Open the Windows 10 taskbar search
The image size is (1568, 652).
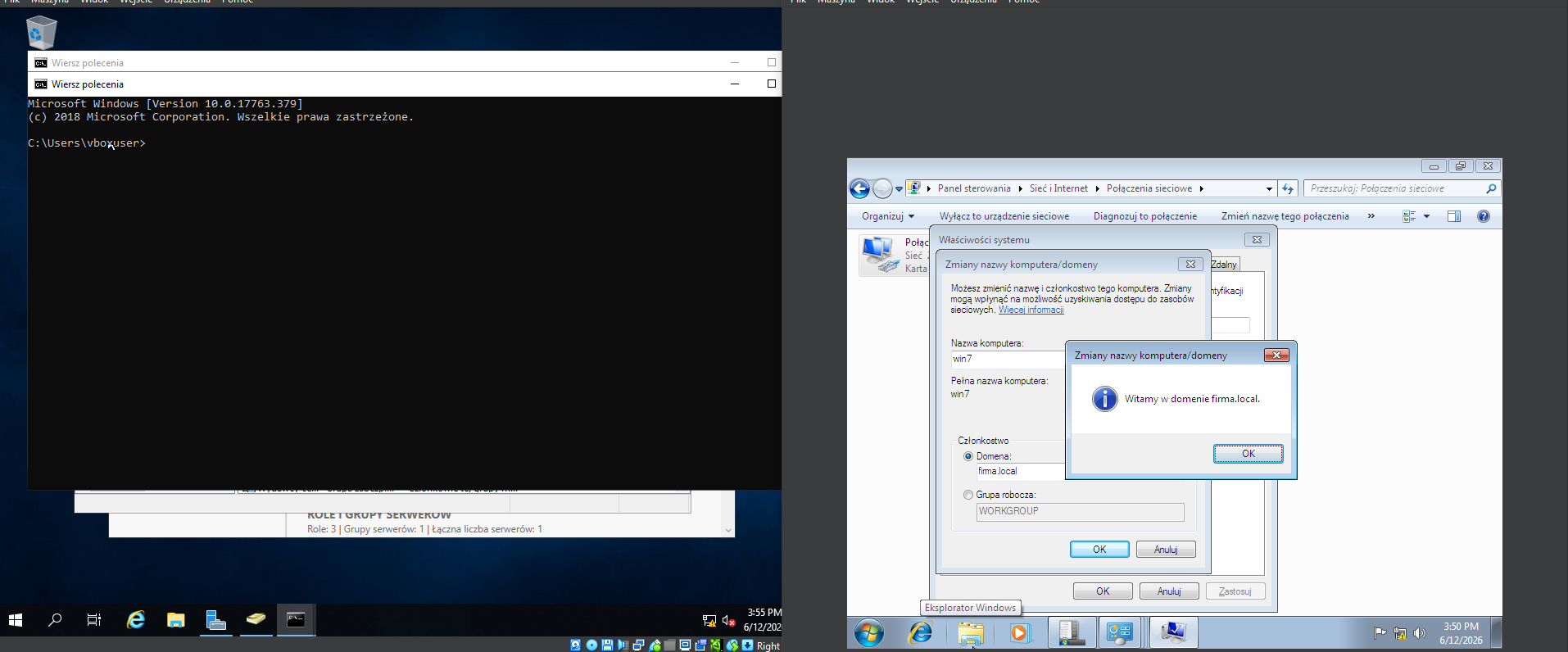tap(55, 620)
